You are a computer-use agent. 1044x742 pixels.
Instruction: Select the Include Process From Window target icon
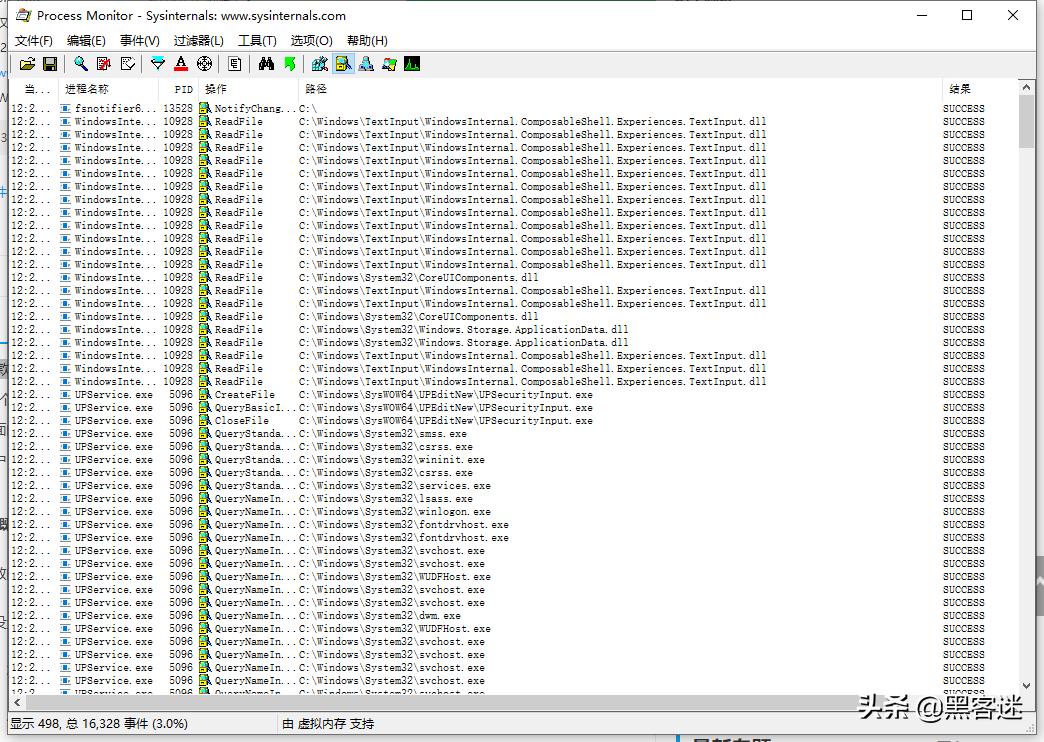[x=204, y=64]
